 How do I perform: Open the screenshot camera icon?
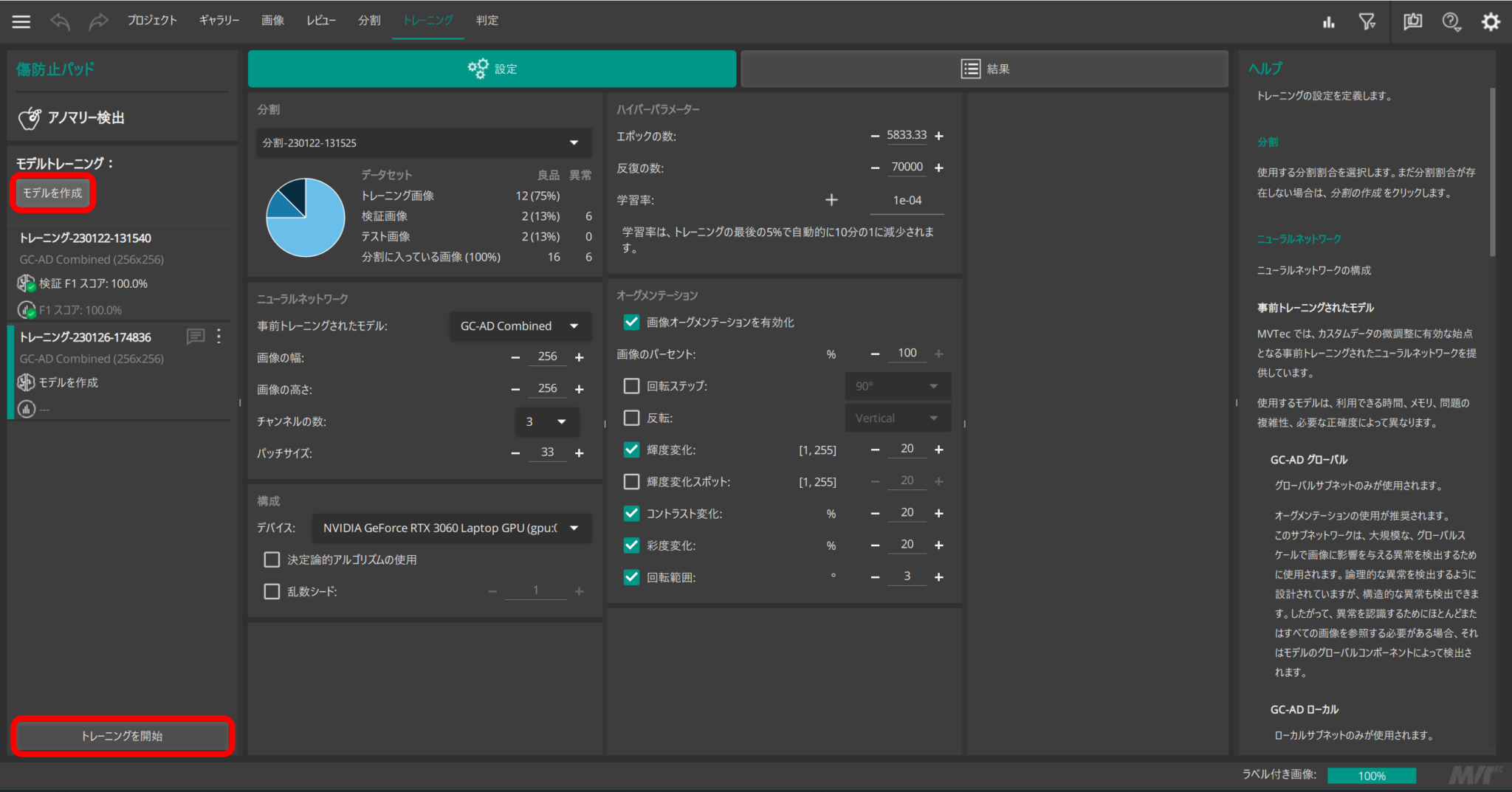(x=1412, y=21)
